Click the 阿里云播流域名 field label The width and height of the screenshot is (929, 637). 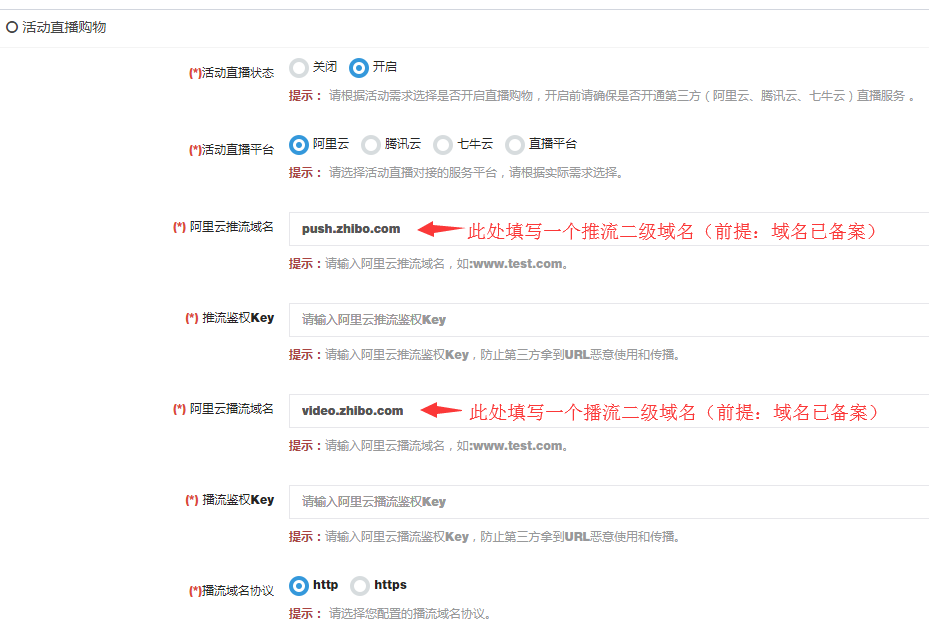click(x=223, y=409)
